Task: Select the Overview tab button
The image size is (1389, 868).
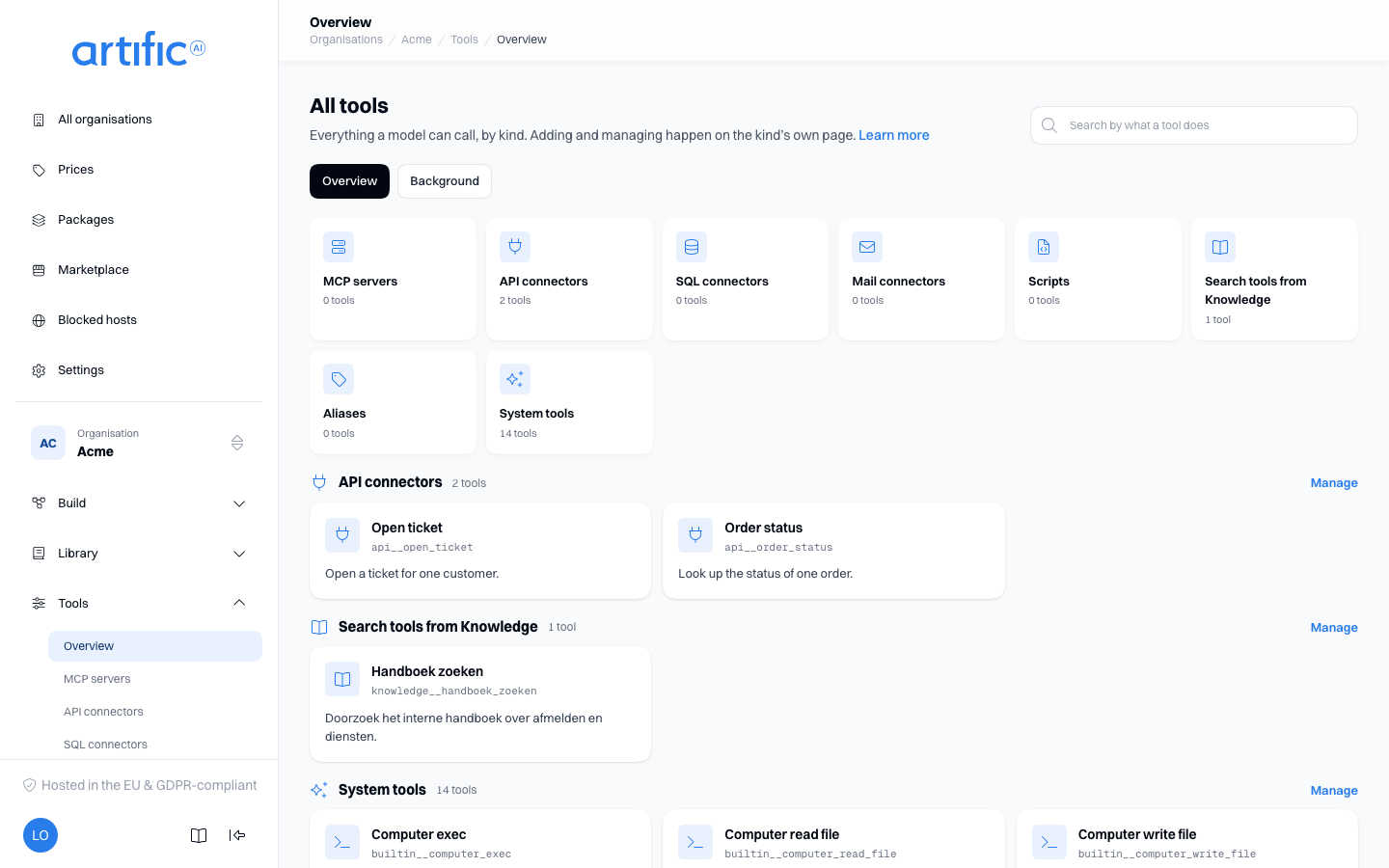Action: 349,181
